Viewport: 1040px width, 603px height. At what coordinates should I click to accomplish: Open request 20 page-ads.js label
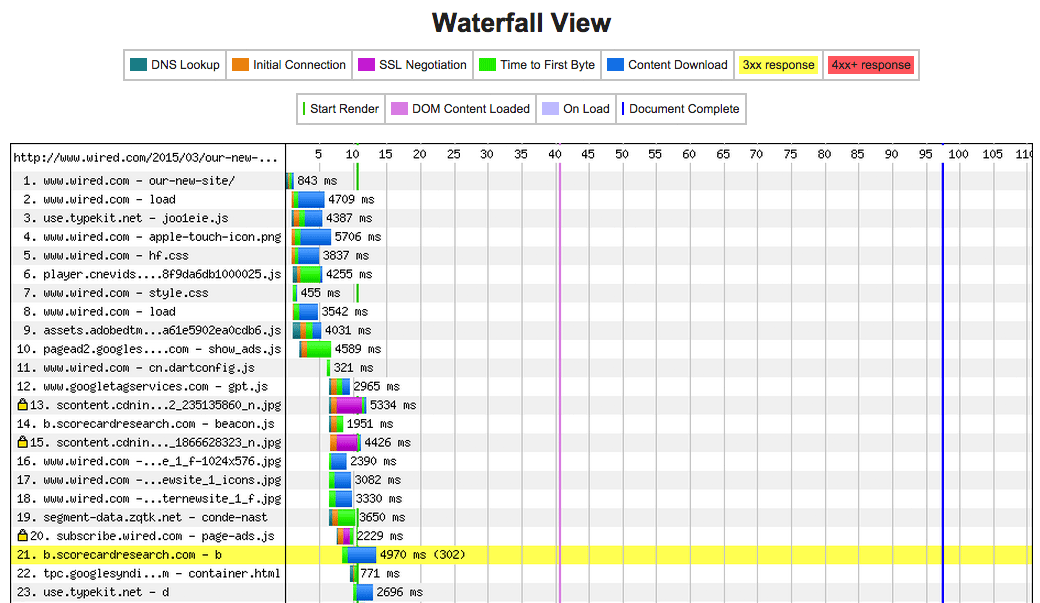click(152, 536)
